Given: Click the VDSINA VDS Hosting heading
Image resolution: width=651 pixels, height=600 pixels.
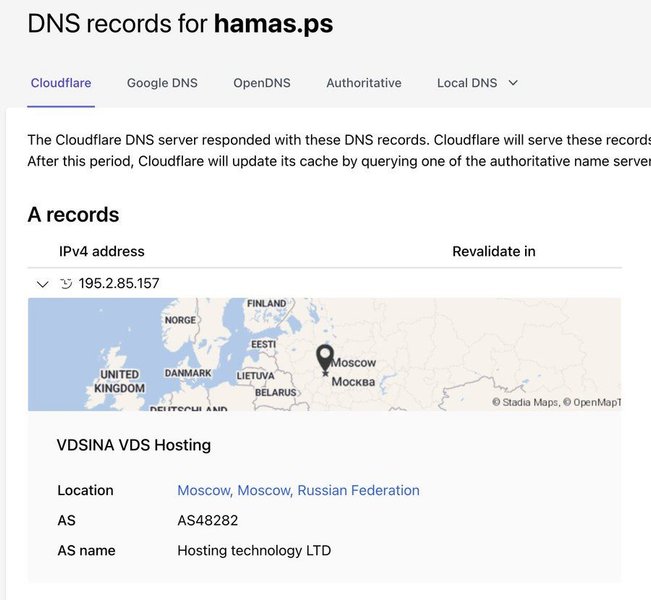Looking at the screenshot, I should [133, 445].
